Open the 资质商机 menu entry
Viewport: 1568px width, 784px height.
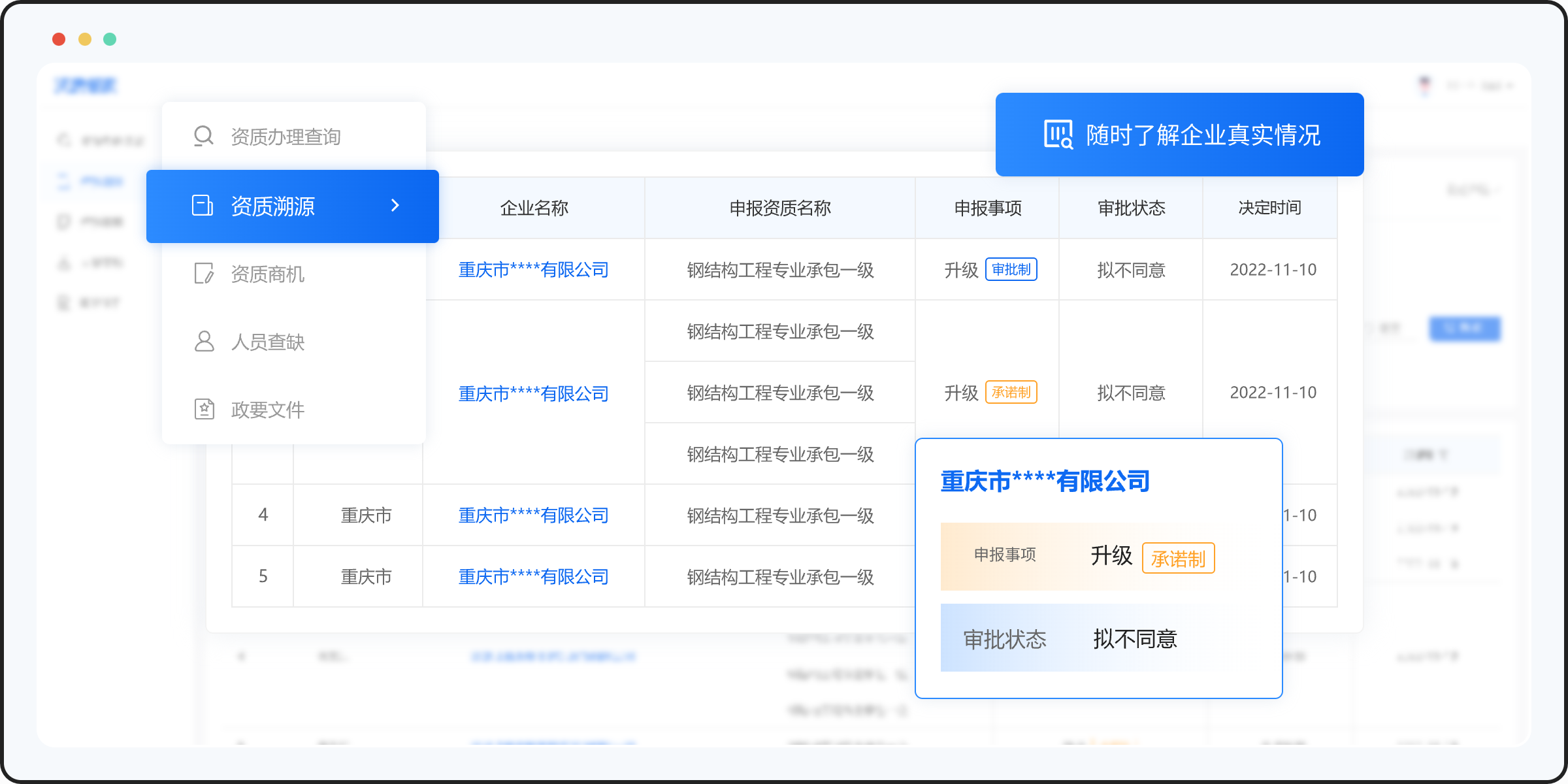[x=294, y=274]
